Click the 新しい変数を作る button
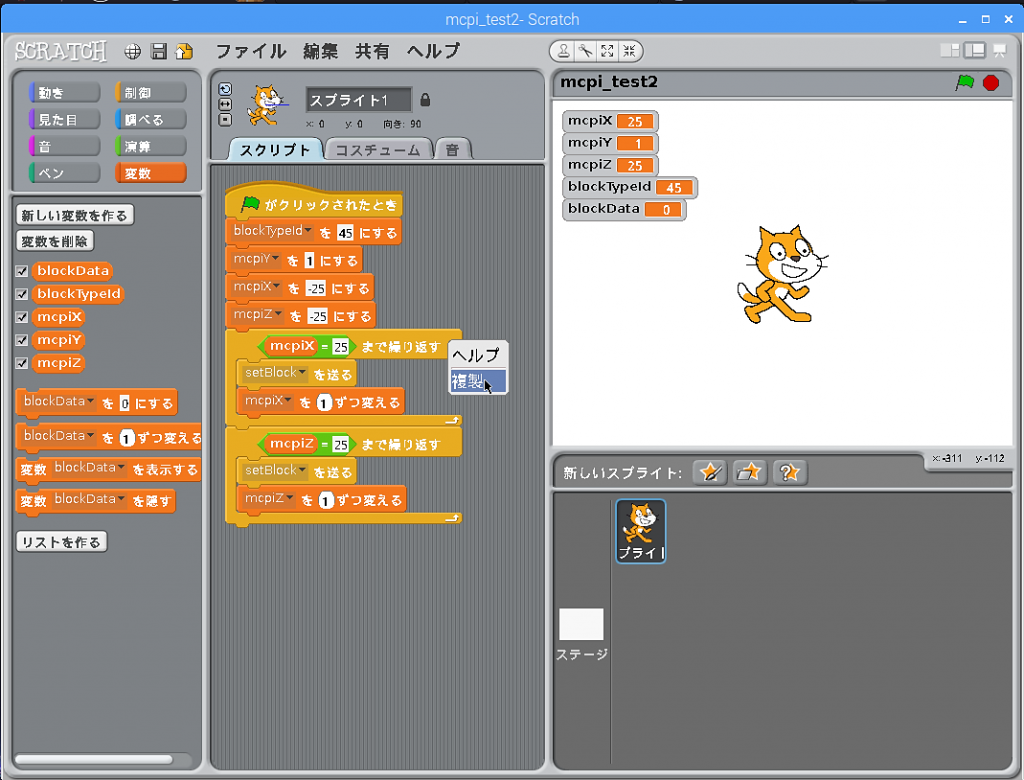This screenshot has width=1024, height=780. [x=75, y=216]
